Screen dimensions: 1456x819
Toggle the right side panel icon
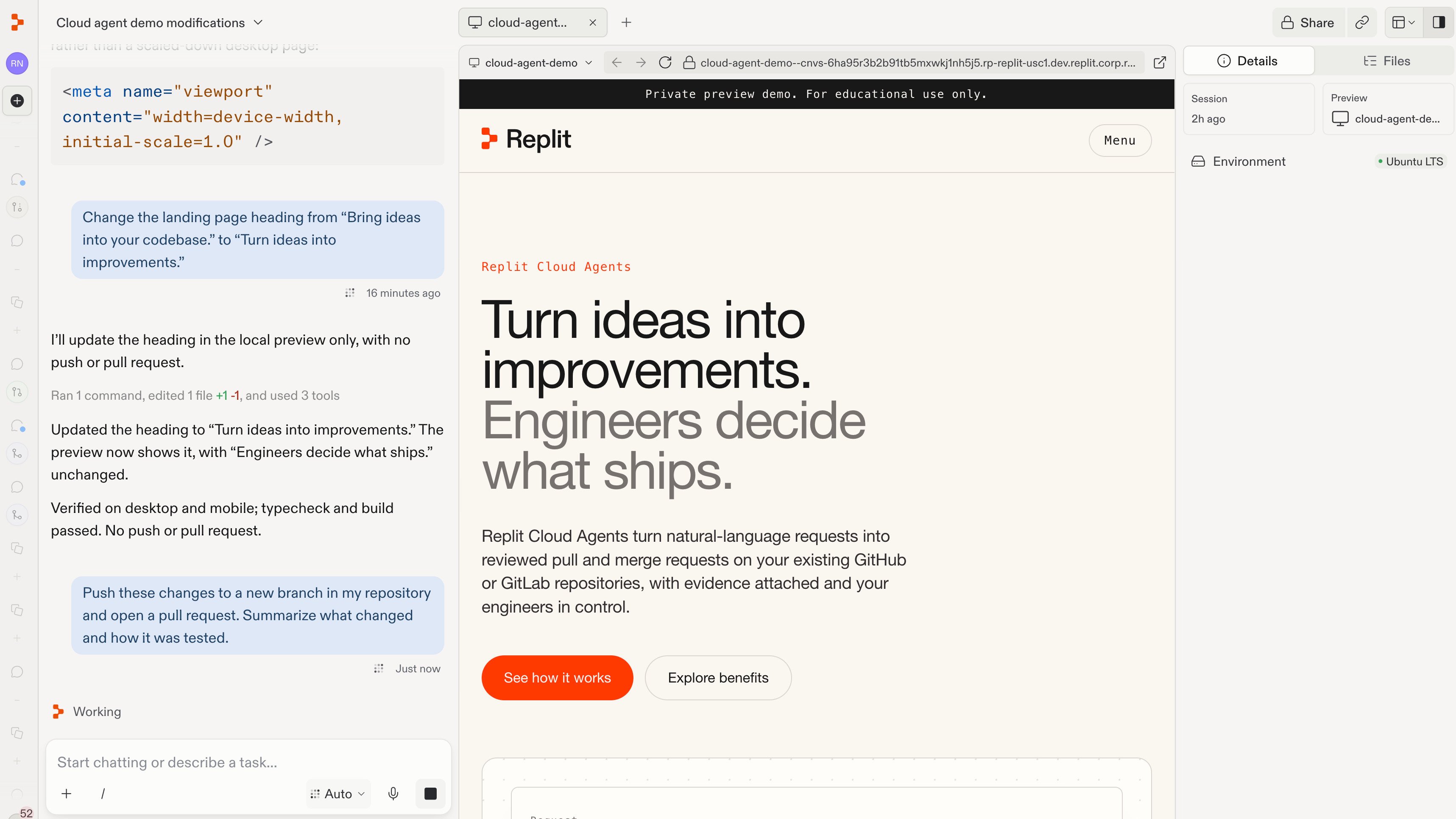pos(1439,22)
